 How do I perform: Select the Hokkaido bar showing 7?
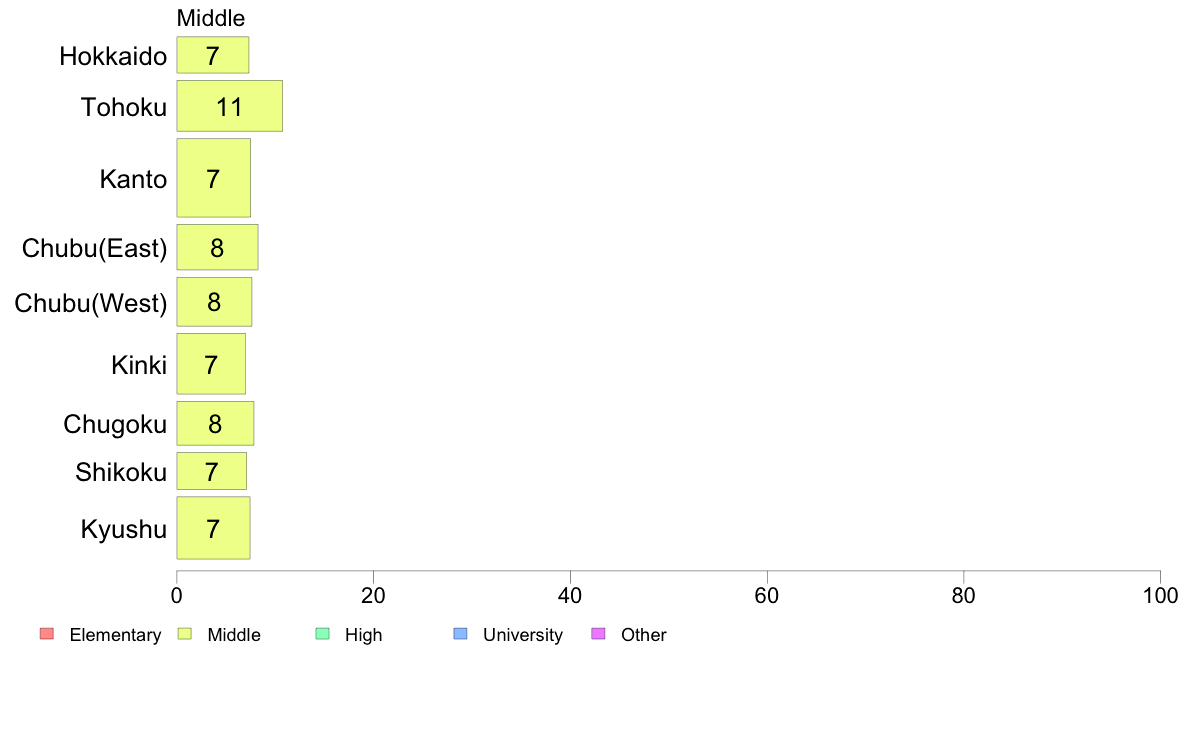click(213, 55)
